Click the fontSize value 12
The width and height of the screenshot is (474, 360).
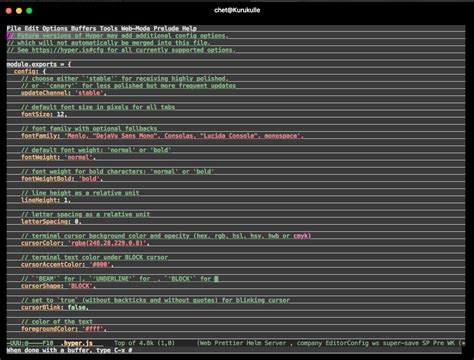[60, 114]
